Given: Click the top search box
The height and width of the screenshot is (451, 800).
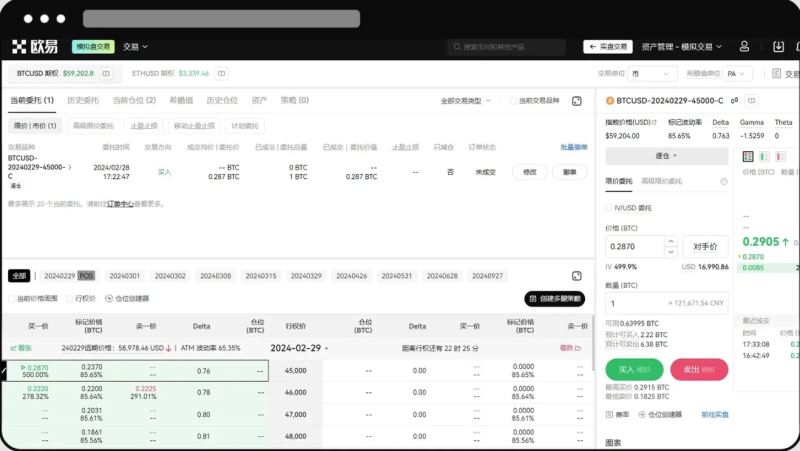Looking at the screenshot, I should click(507, 47).
